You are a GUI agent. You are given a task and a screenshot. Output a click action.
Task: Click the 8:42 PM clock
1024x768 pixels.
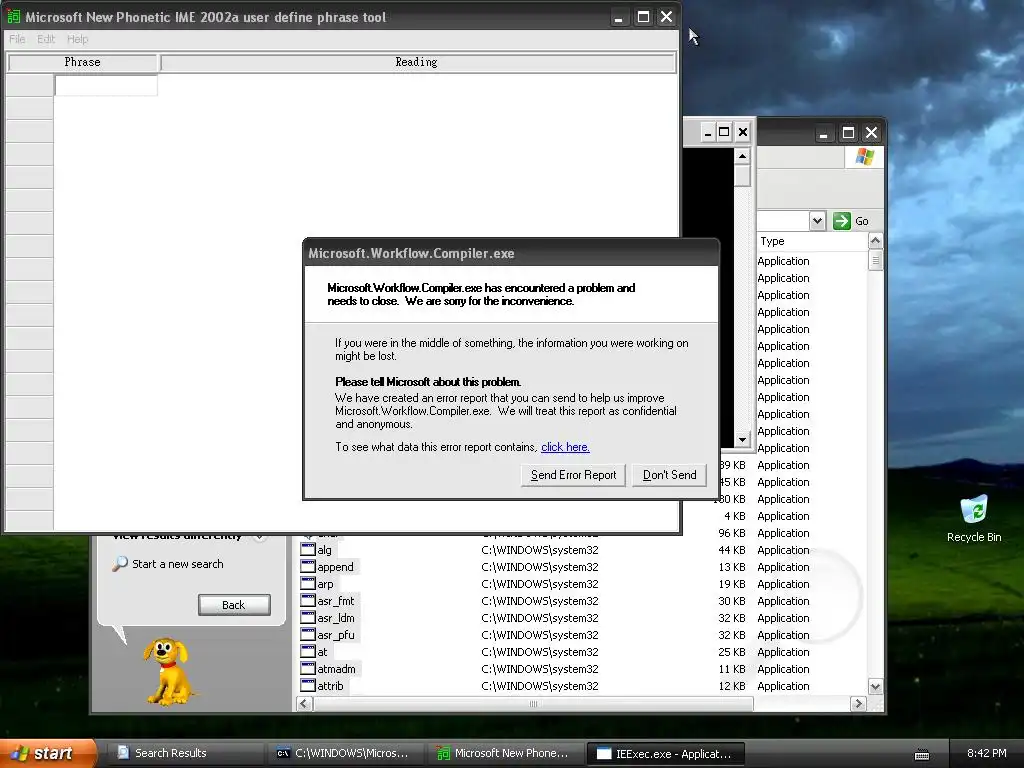(x=986, y=753)
